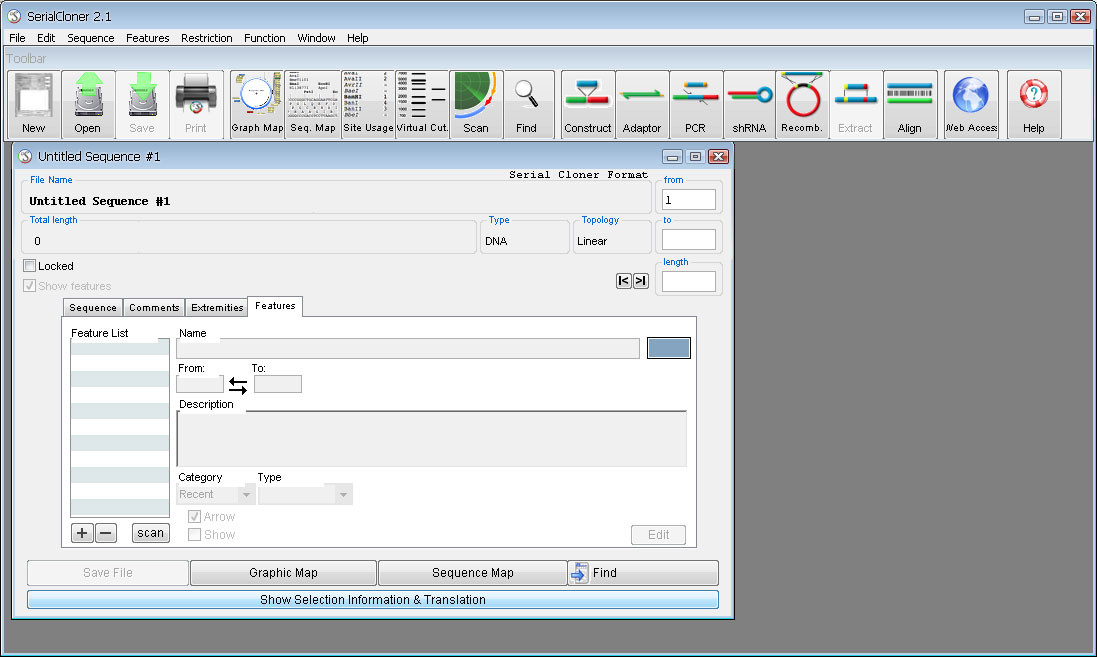Click the scan button under Feature List

pyautogui.click(x=150, y=533)
